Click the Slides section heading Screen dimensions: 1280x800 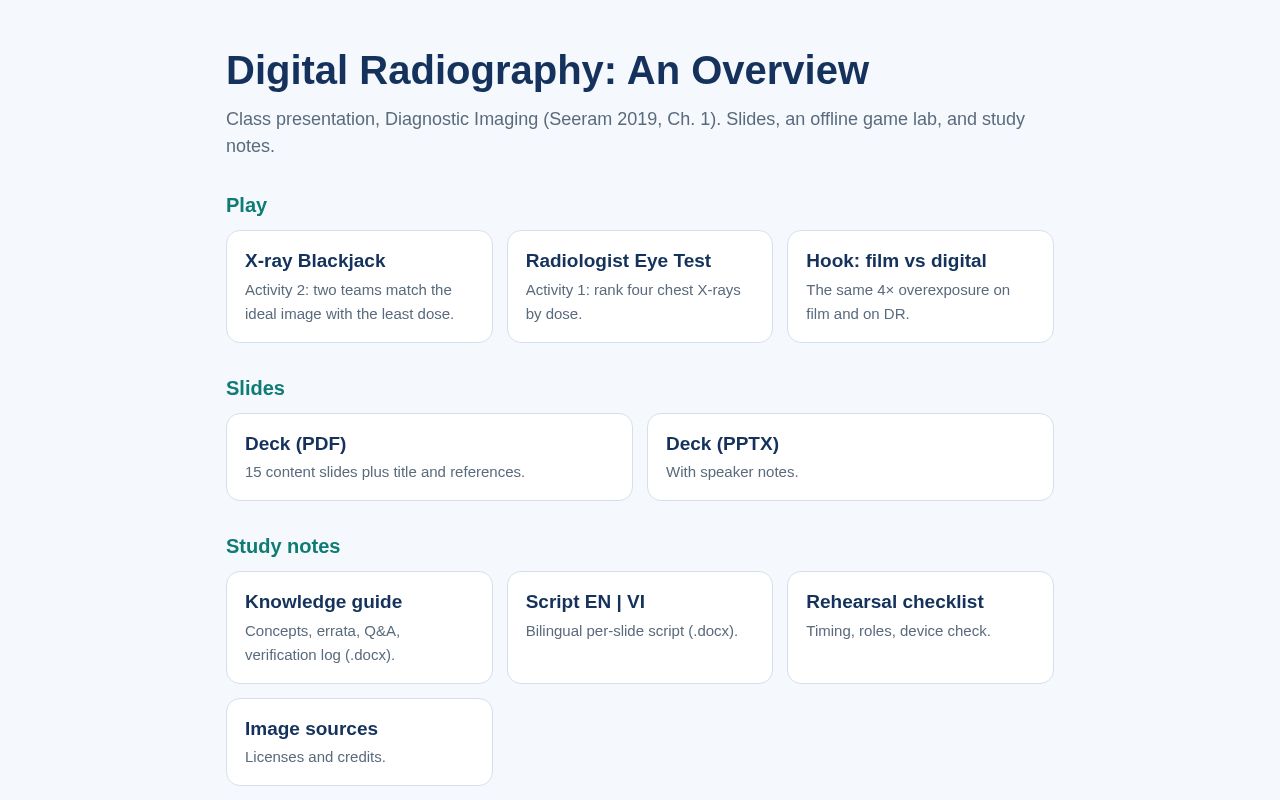[255, 388]
